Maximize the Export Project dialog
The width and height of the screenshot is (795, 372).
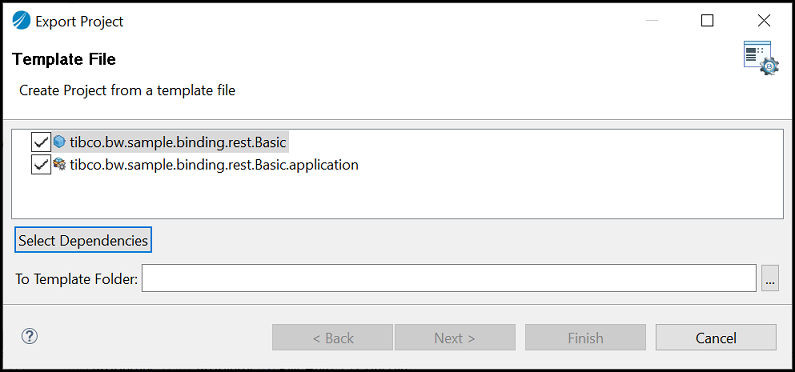tap(707, 21)
